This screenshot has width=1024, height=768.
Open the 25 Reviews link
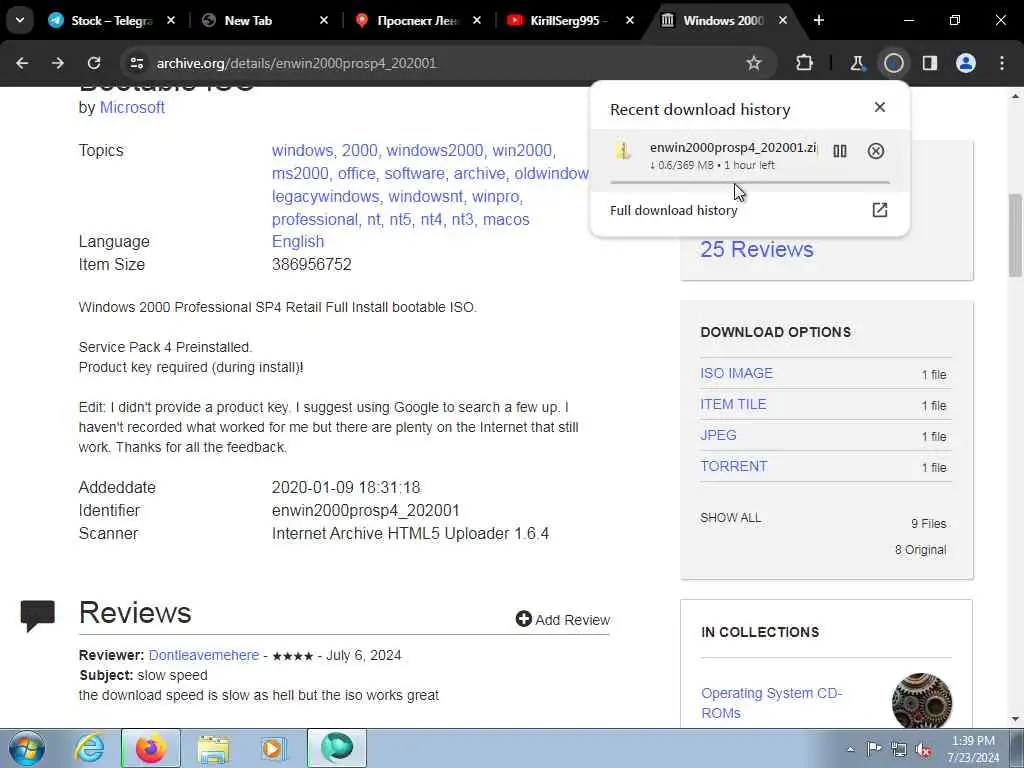[757, 249]
